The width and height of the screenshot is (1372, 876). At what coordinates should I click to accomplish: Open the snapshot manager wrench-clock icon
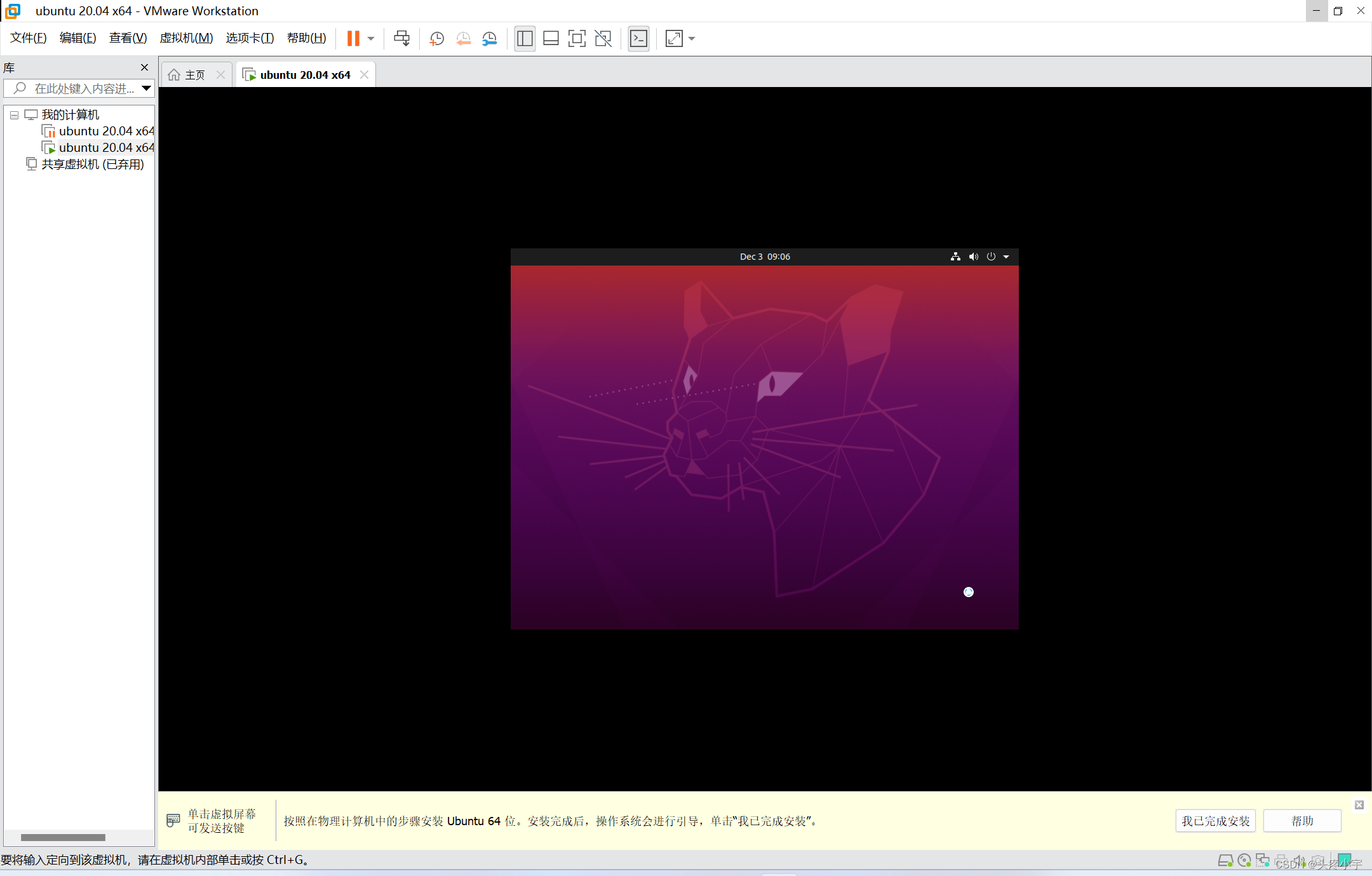tap(489, 39)
